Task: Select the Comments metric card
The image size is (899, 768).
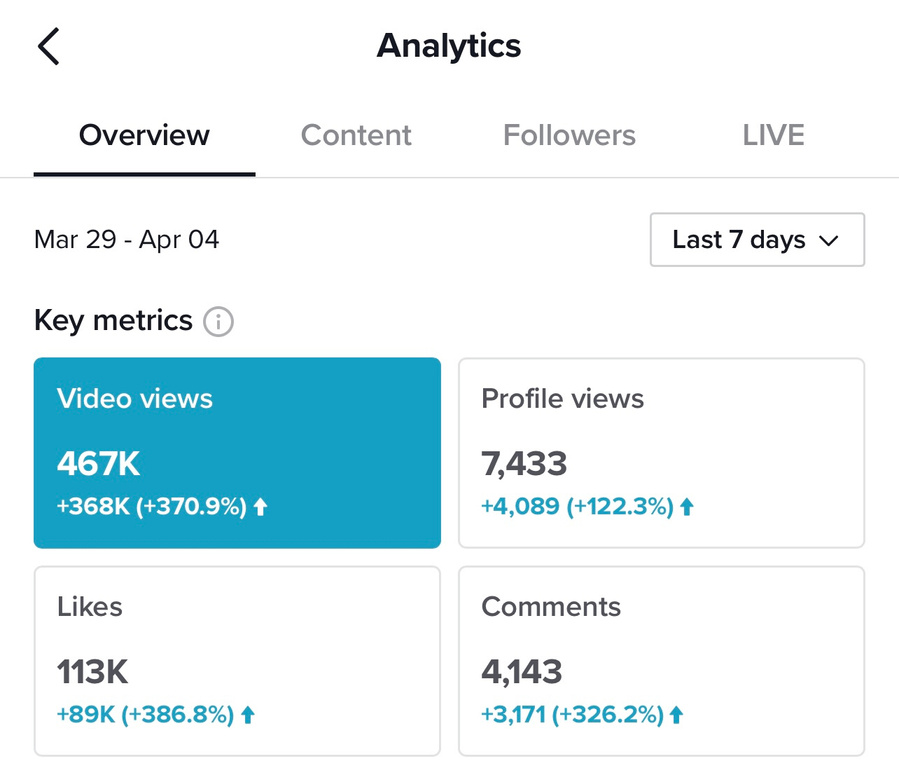Action: [661, 660]
